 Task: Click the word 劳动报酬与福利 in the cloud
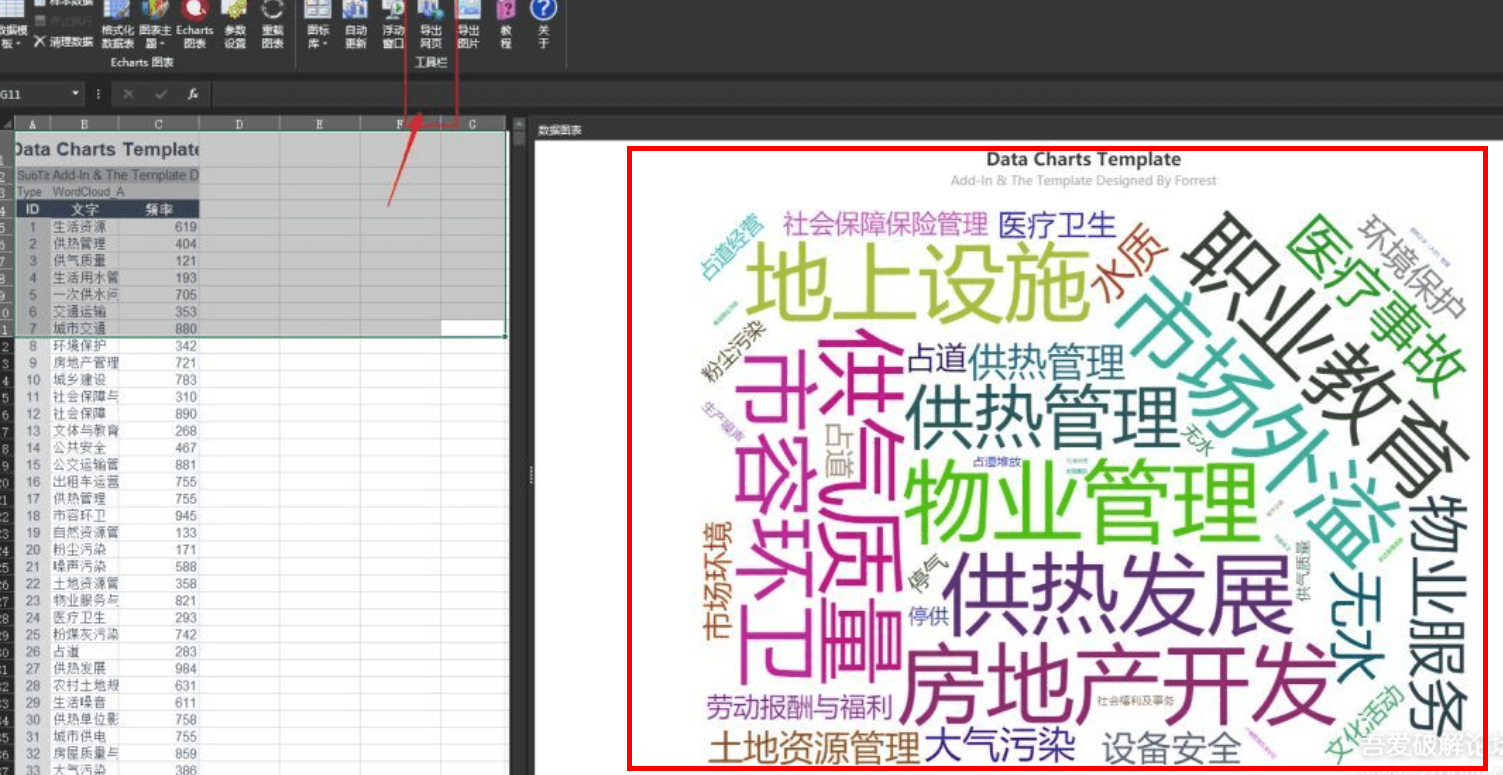(798, 708)
